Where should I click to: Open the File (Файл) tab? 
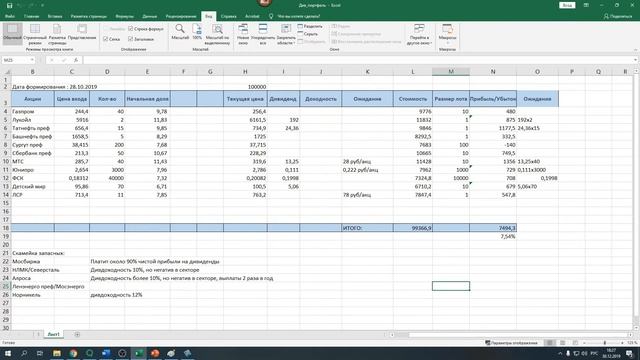[10, 16]
